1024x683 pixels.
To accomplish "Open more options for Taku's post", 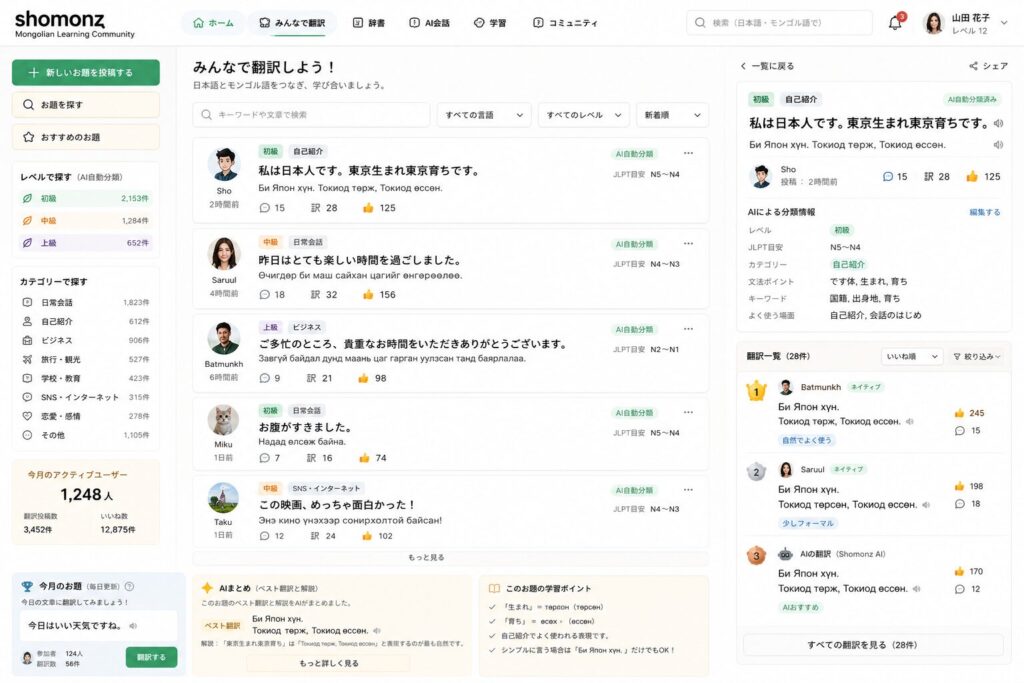I will click(688, 490).
